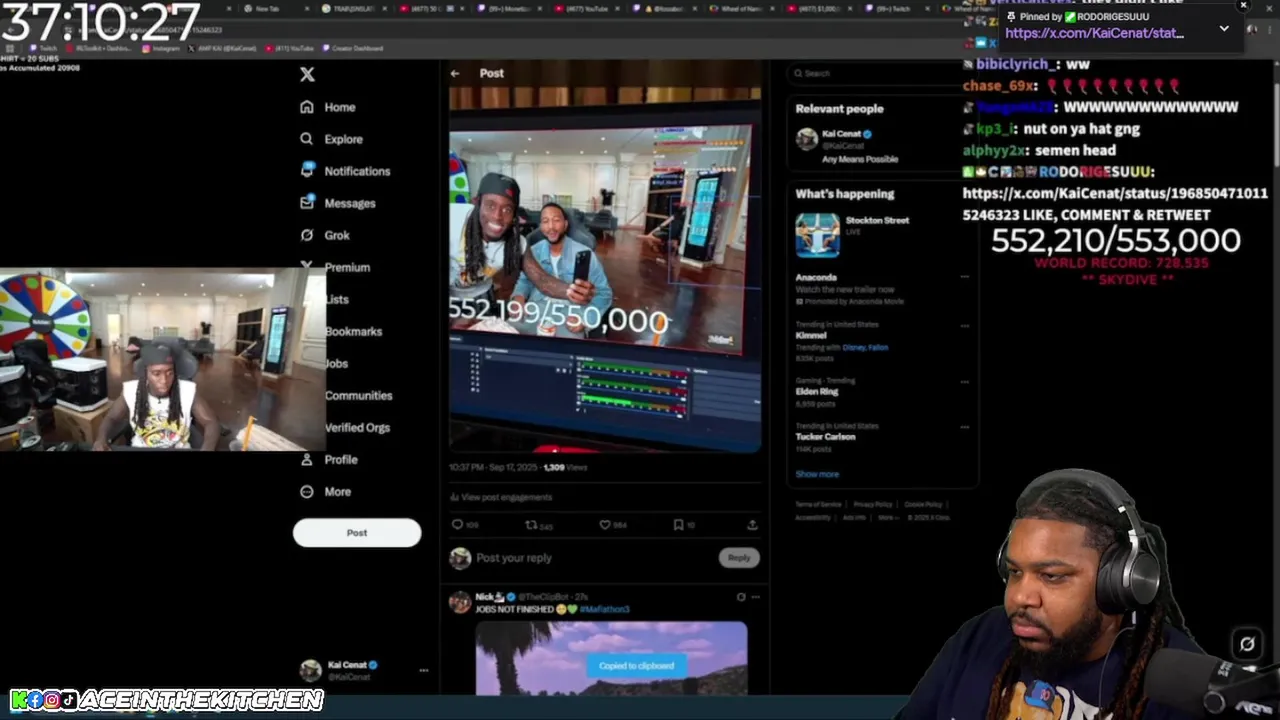Click the Profile person icon
This screenshot has height=720, width=1280.
307,459
